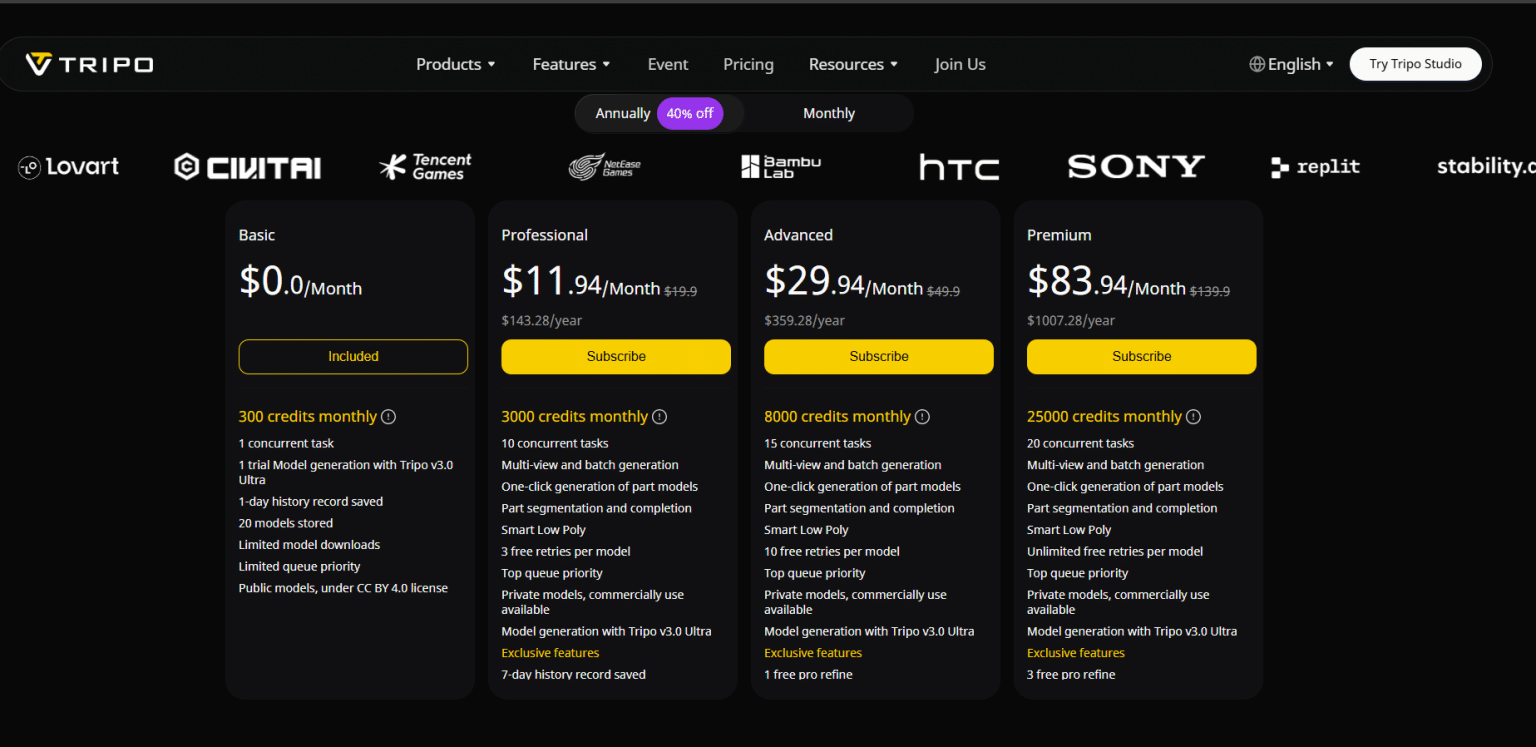Click '20 models stored' in Basic plan

286,523
